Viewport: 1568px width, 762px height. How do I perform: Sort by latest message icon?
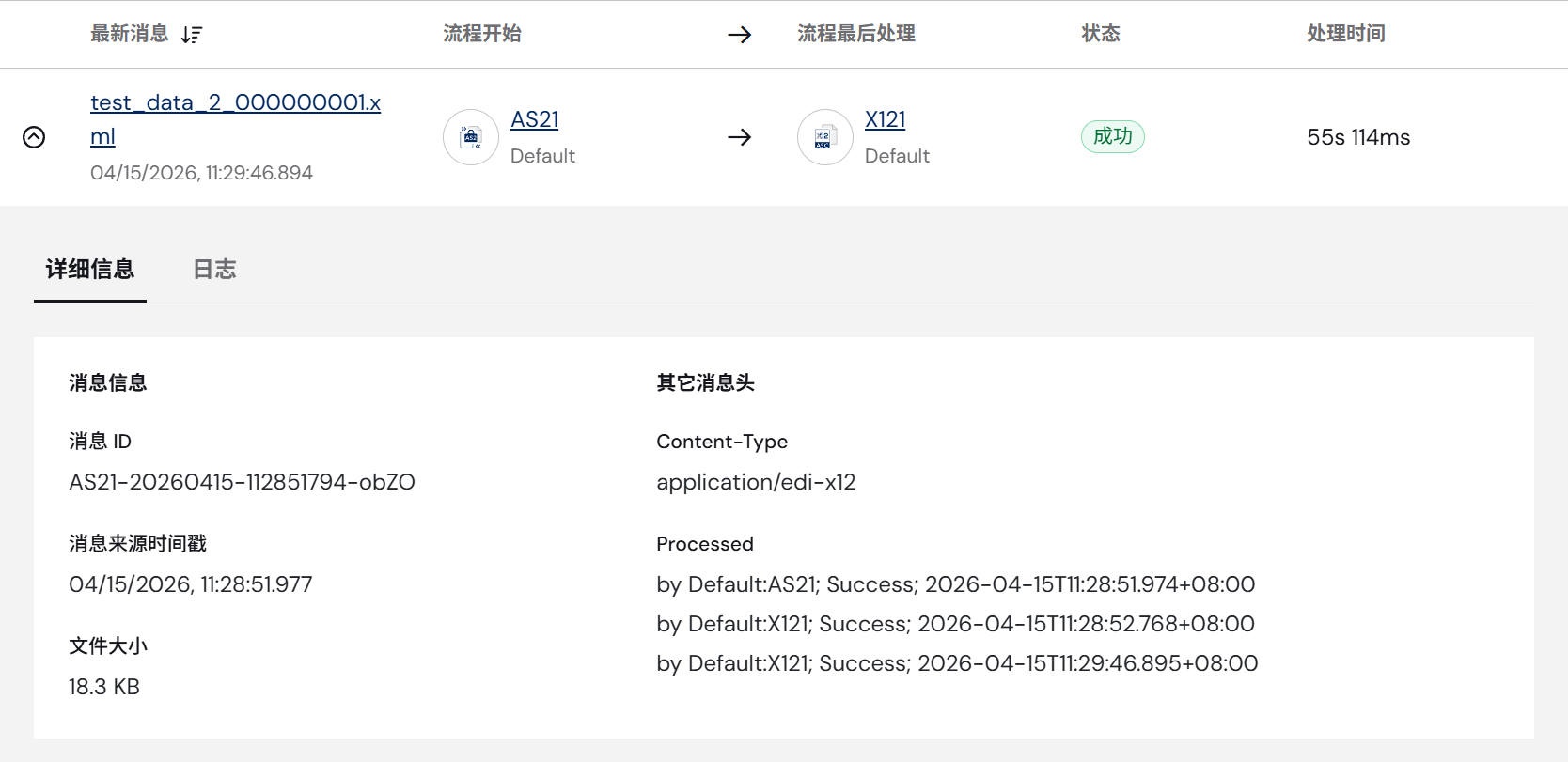click(192, 35)
